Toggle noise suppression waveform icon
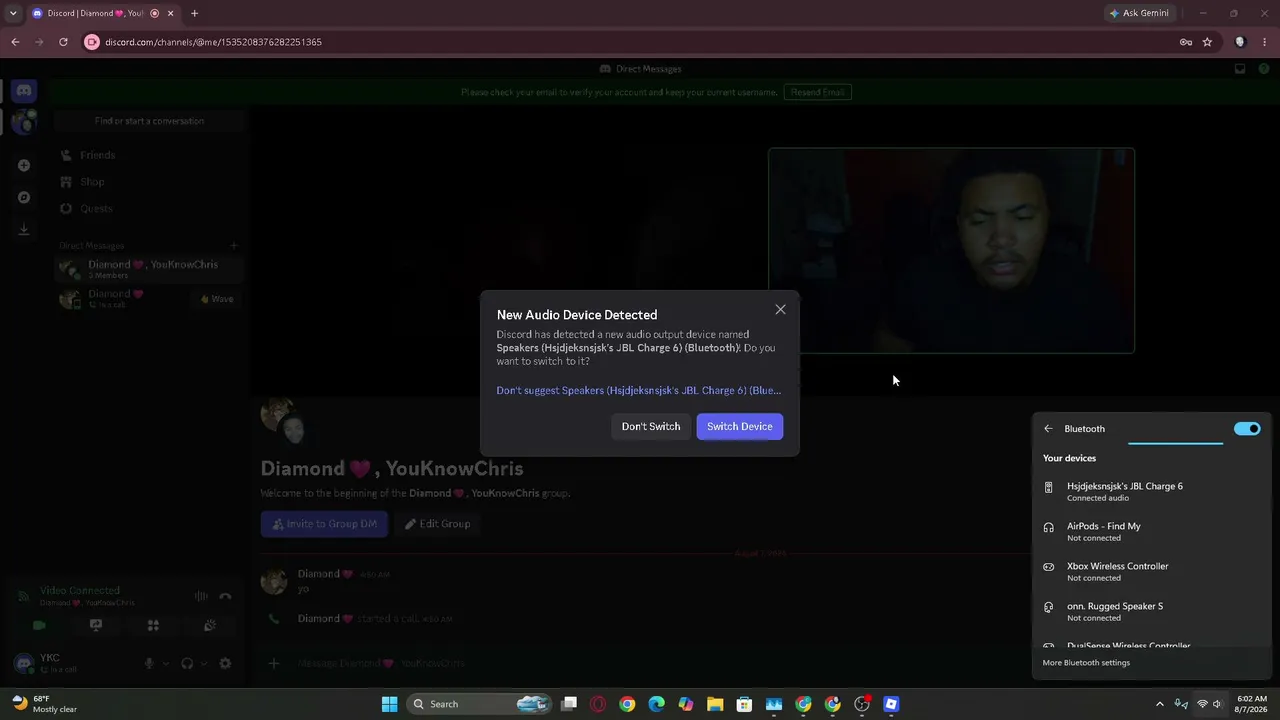1280x720 pixels. click(201, 596)
